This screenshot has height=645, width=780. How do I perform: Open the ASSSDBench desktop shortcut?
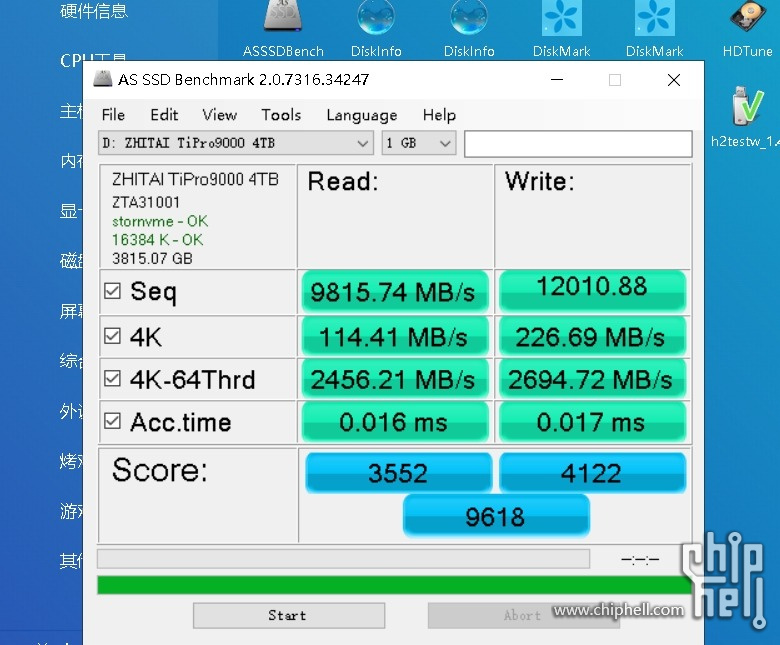click(283, 29)
